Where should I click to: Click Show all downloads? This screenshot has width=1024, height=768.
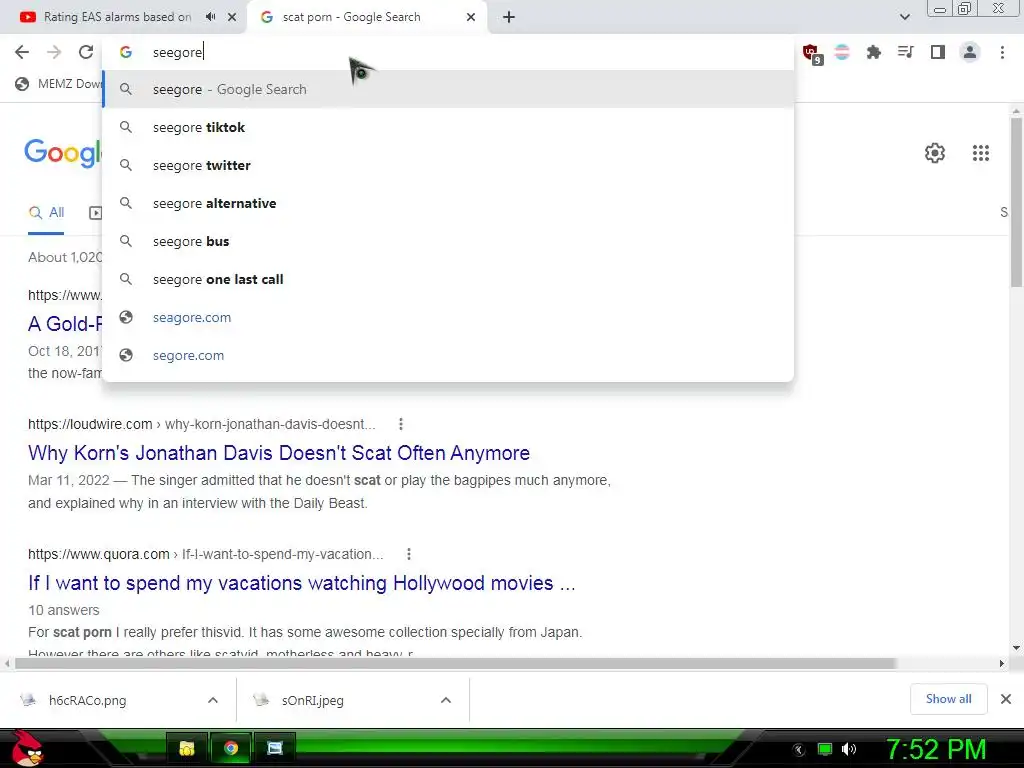pos(948,699)
